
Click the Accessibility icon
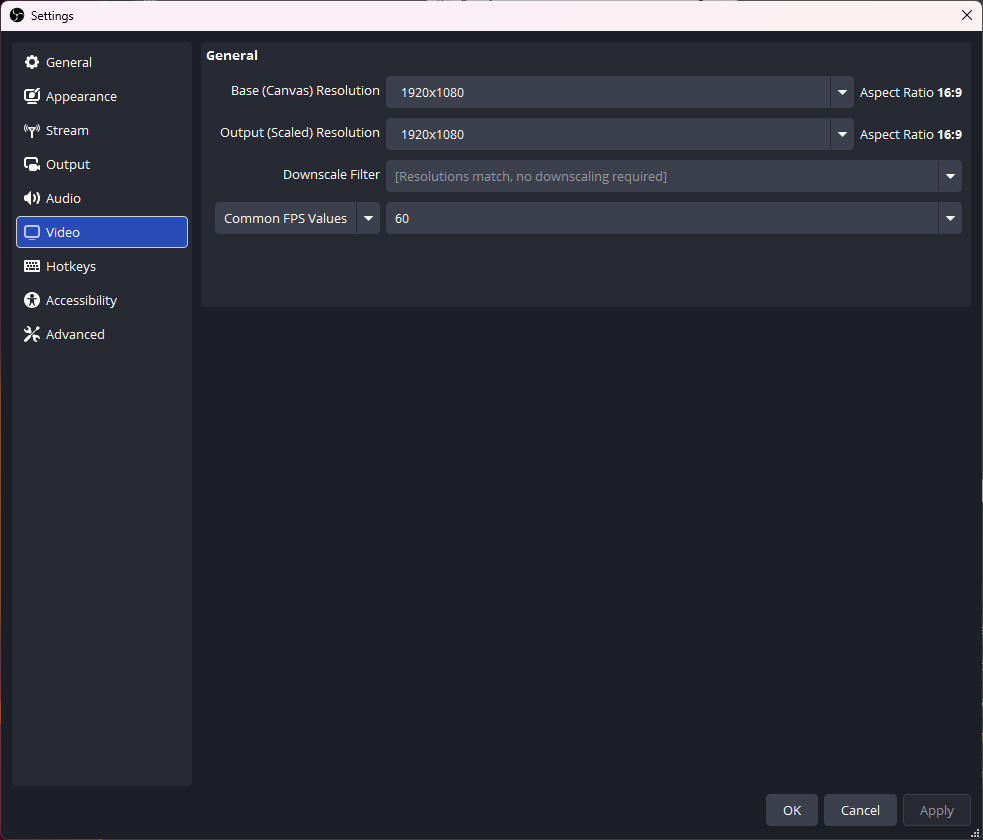pyautogui.click(x=32, y=300)
